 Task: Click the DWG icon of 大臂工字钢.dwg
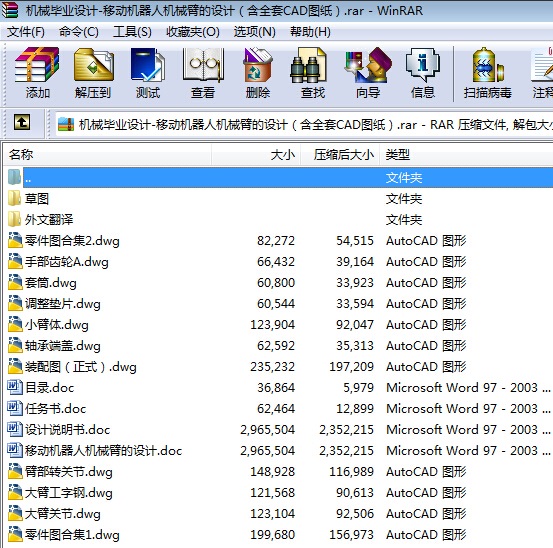(15, 492)
